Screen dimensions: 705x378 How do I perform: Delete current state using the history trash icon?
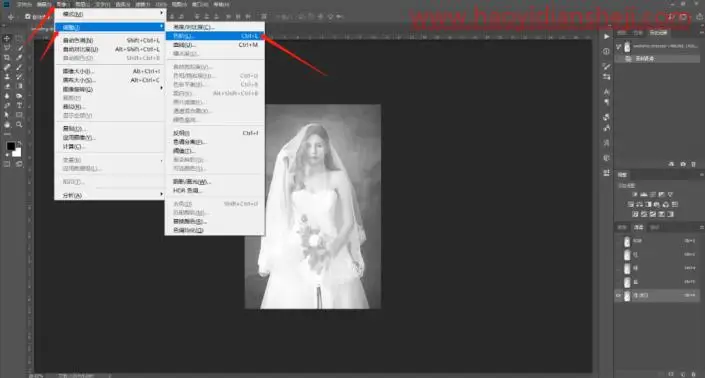(x=693, y=164)
